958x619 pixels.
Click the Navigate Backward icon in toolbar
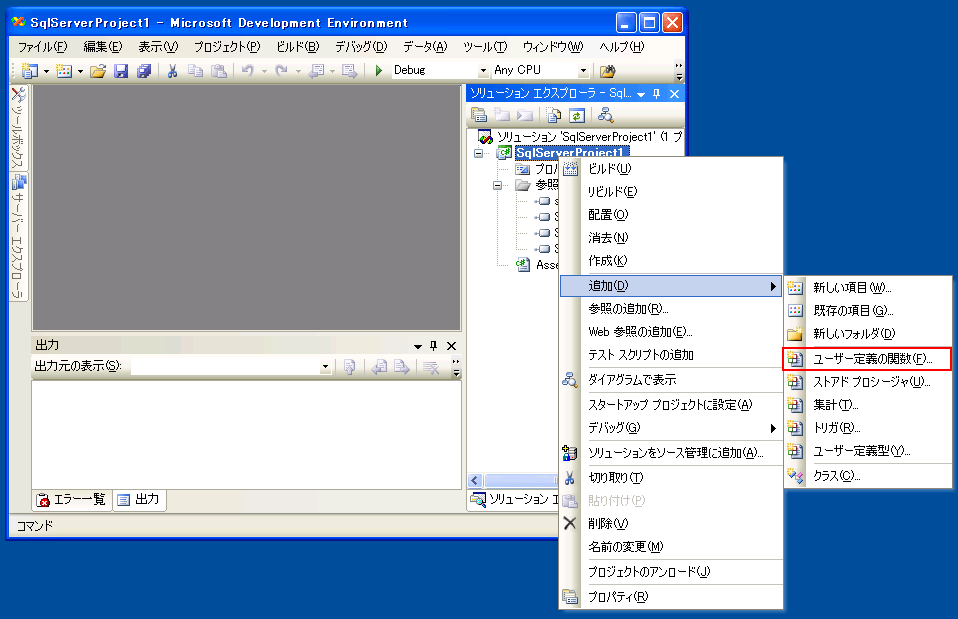[316, 71]
